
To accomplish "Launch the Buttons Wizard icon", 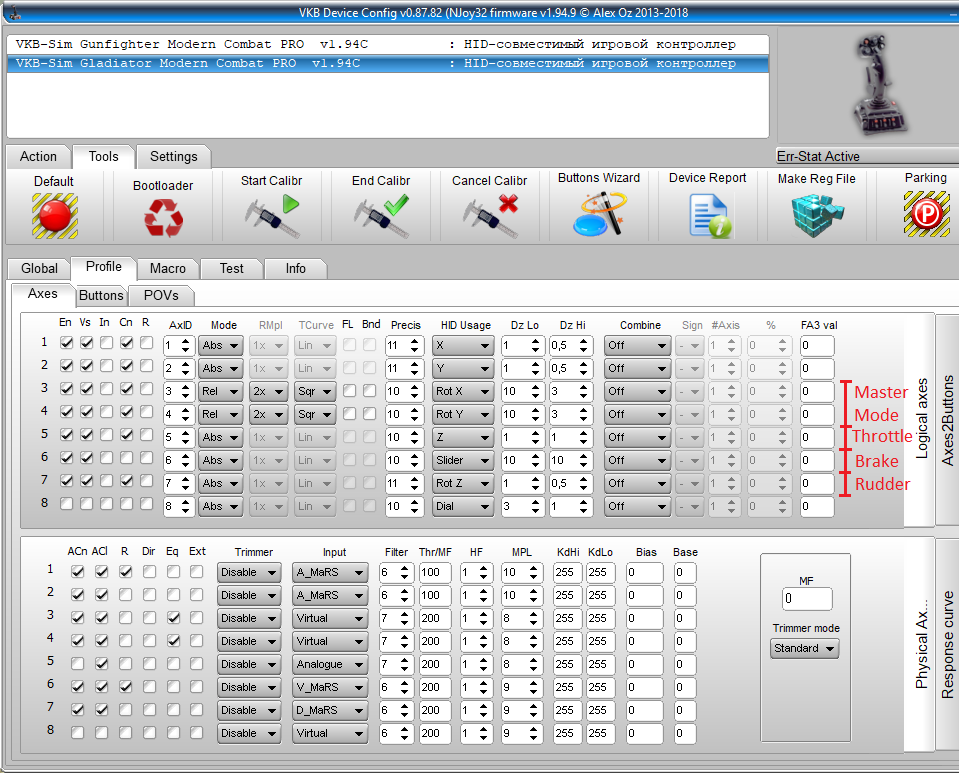I will [599, 214].
